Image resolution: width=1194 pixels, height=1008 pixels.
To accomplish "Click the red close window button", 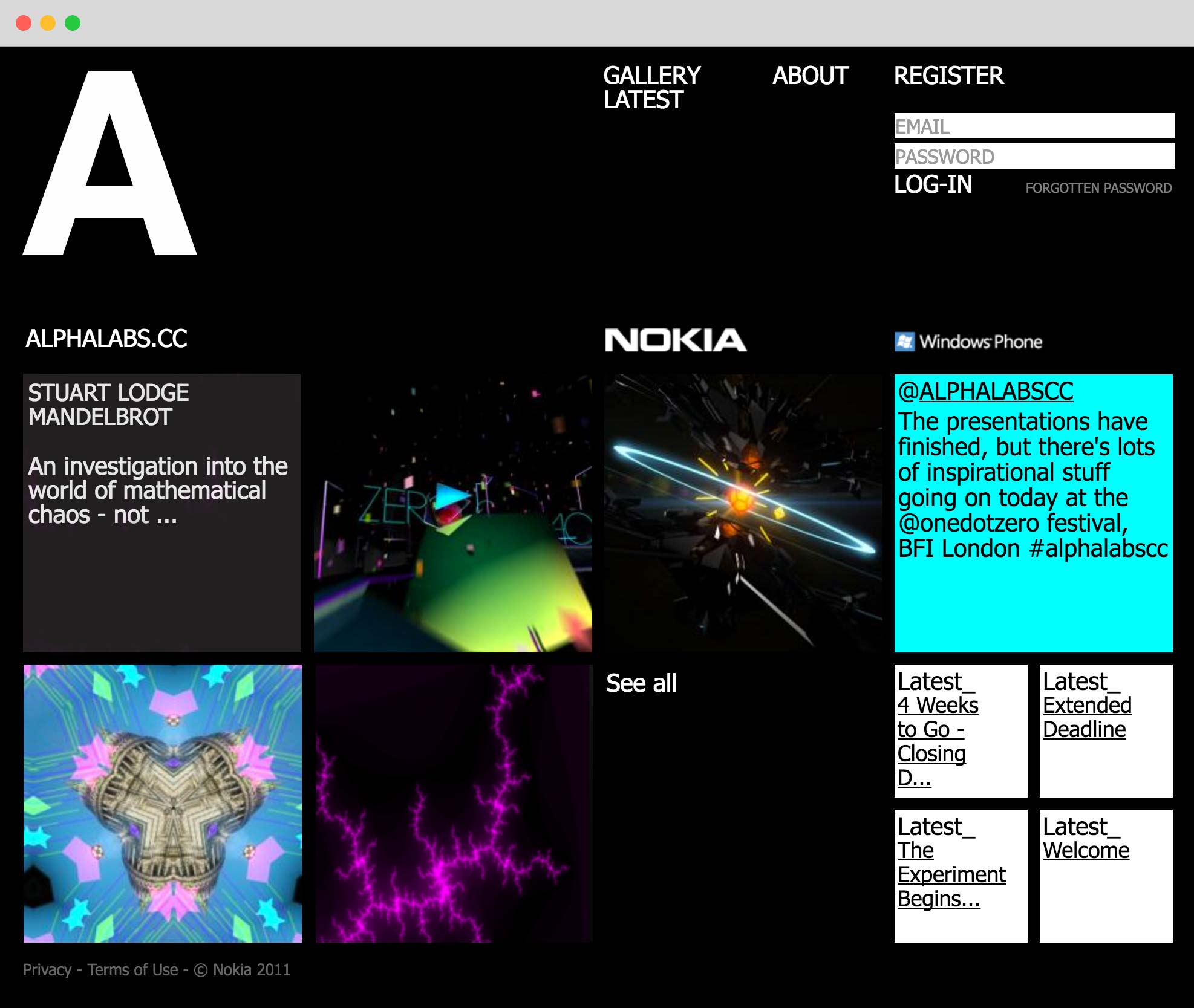I will click(24, 23).
